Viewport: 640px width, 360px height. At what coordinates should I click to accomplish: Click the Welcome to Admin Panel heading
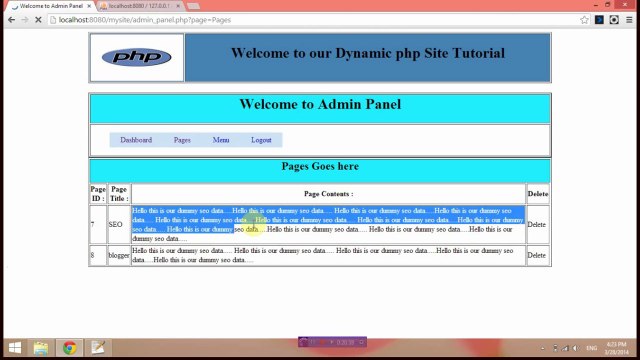[320, 104]
